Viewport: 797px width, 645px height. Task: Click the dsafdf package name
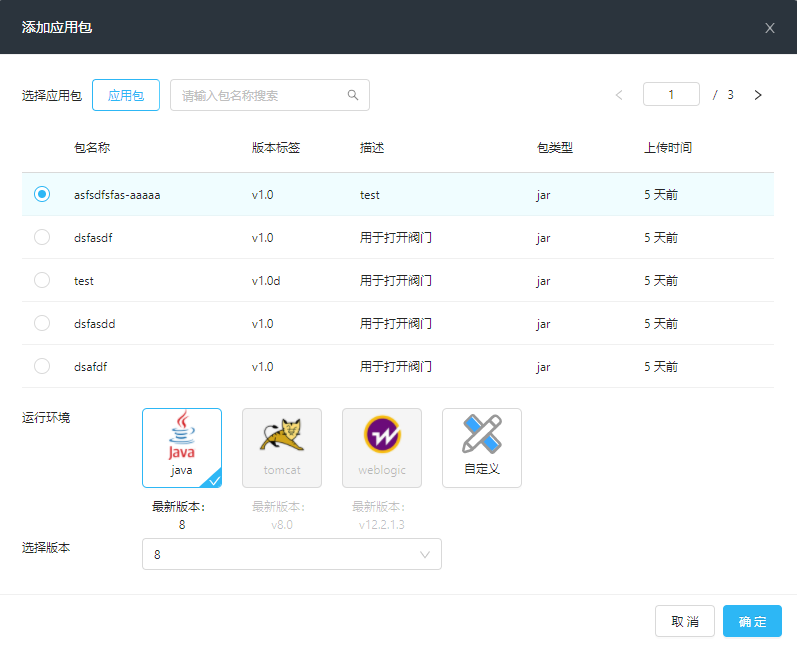[x=90, y=367]
